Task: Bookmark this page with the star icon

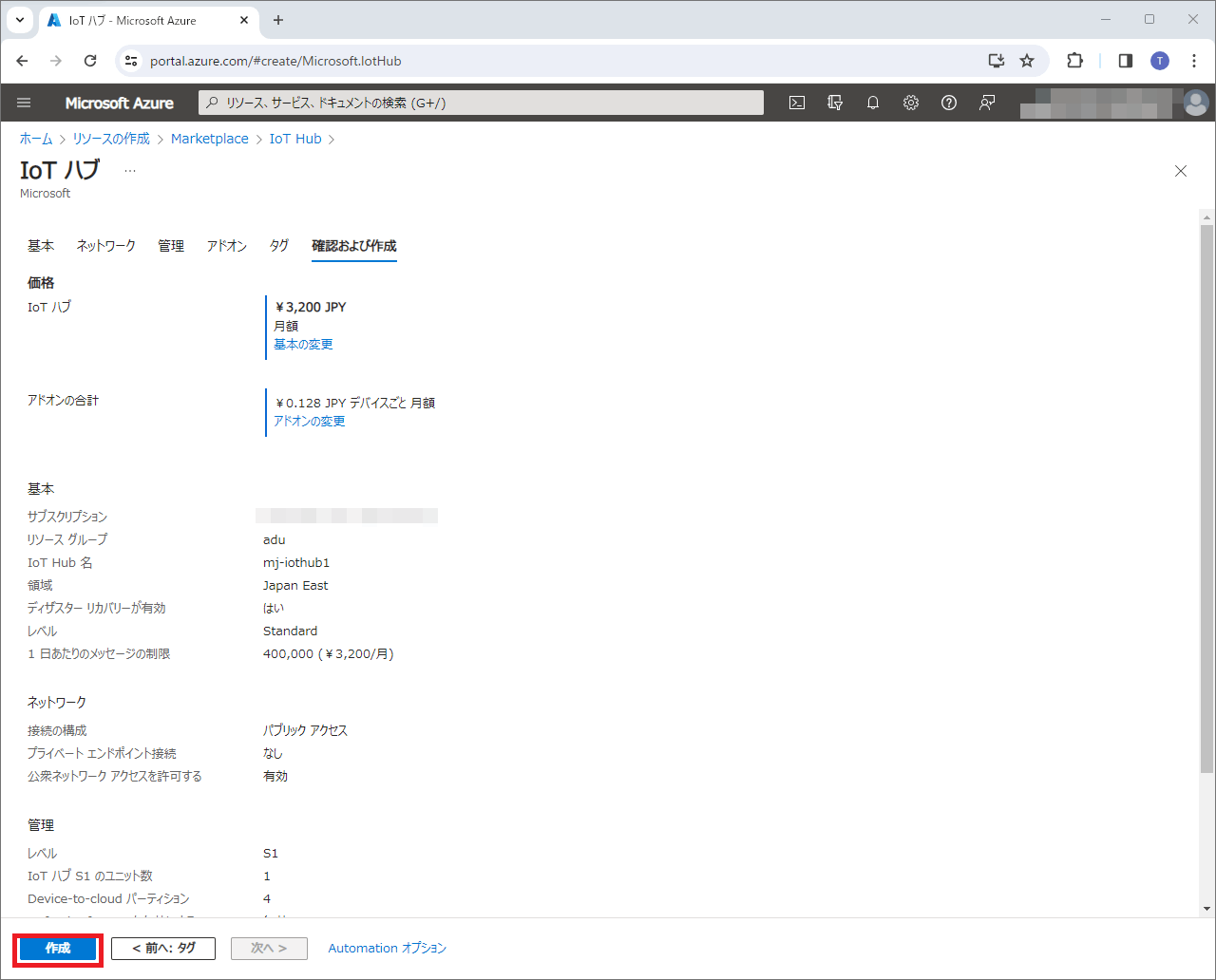Action: coord(1027,61)
